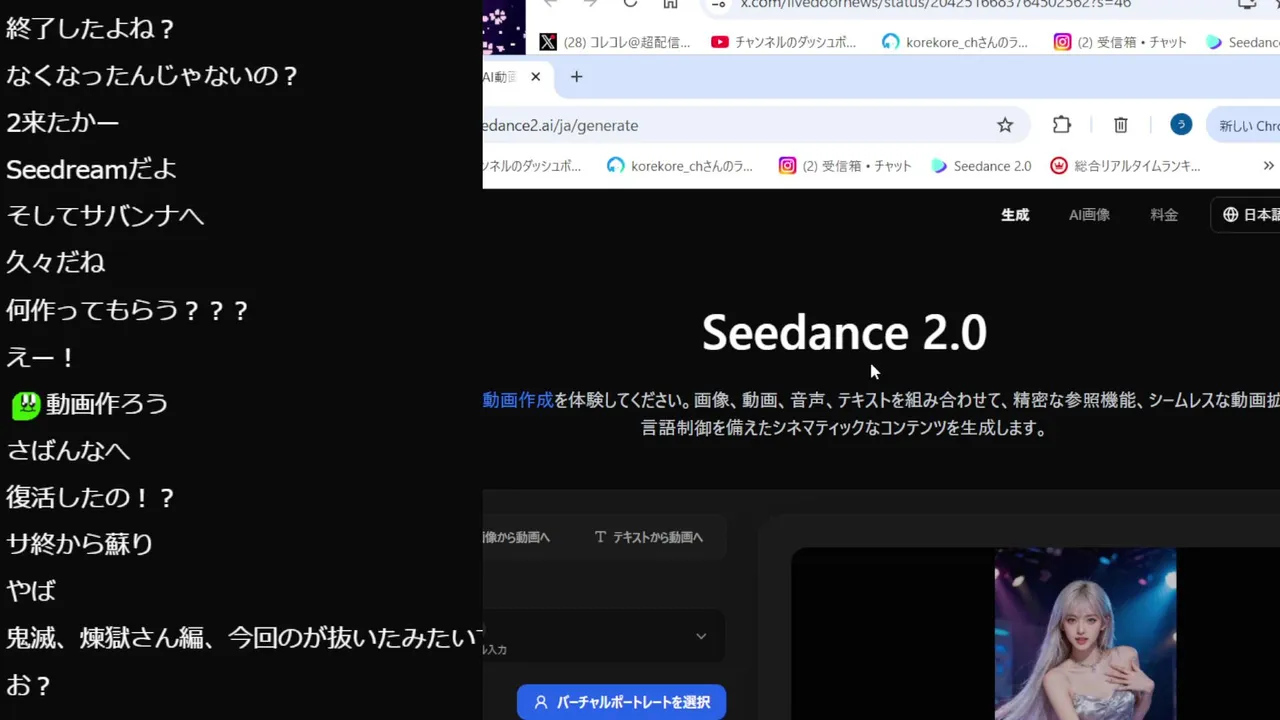Click the x.com/livedoornews URL in back window
Image resolution: width=1280 pixels, height=720 pixels.
click(935, 4)
